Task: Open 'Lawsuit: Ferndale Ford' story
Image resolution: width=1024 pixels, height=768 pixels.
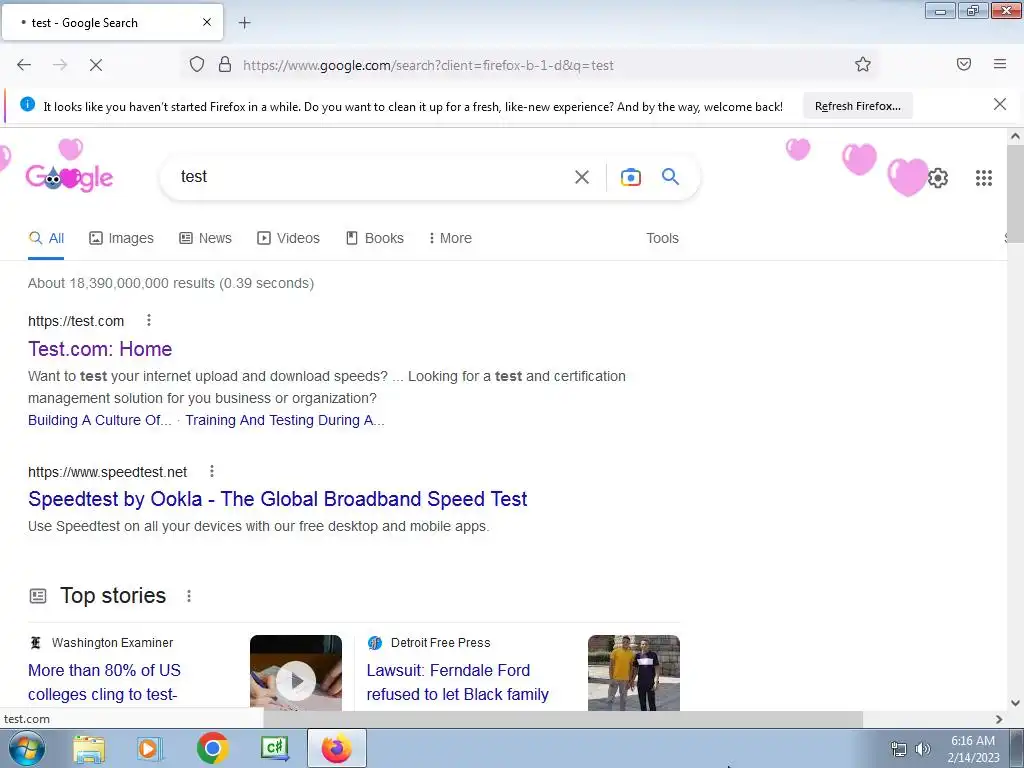Action: click(457, 682)
